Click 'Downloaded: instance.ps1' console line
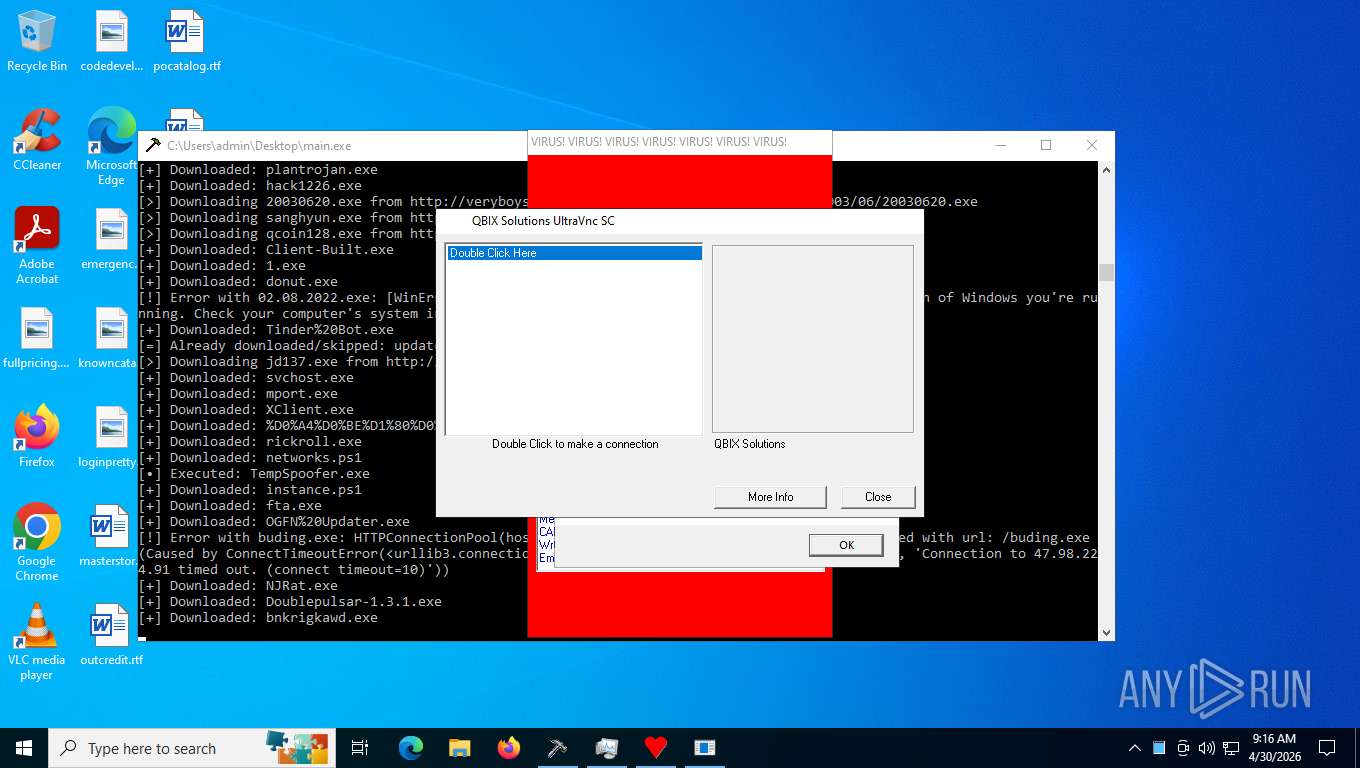 coord(250,489)
